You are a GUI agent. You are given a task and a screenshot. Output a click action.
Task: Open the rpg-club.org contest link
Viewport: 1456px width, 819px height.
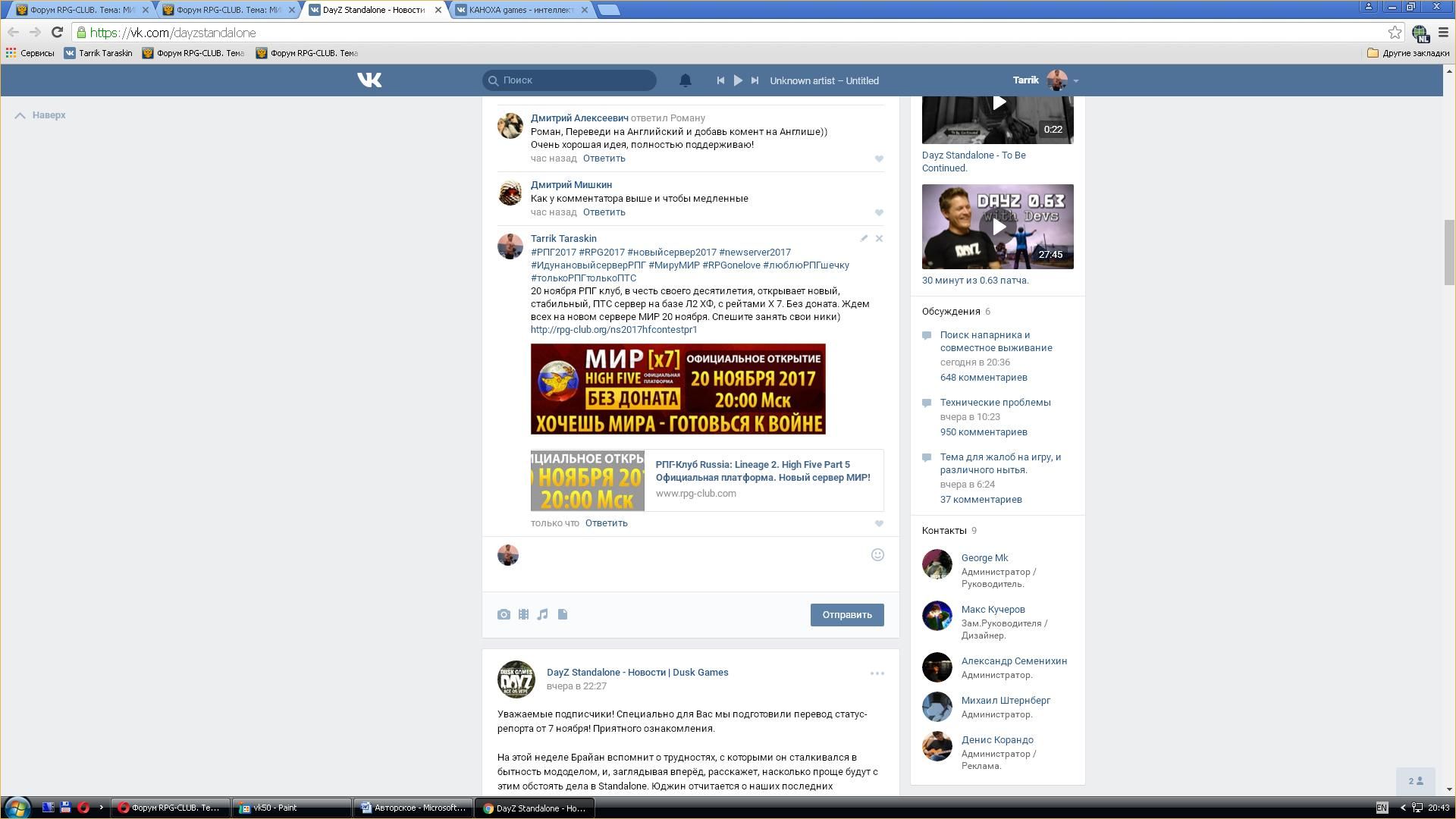(613, 330)
